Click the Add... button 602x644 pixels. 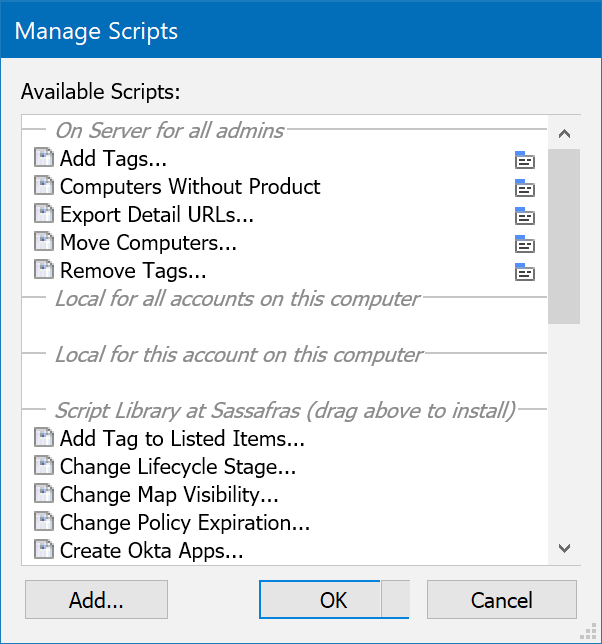point(96,600)
